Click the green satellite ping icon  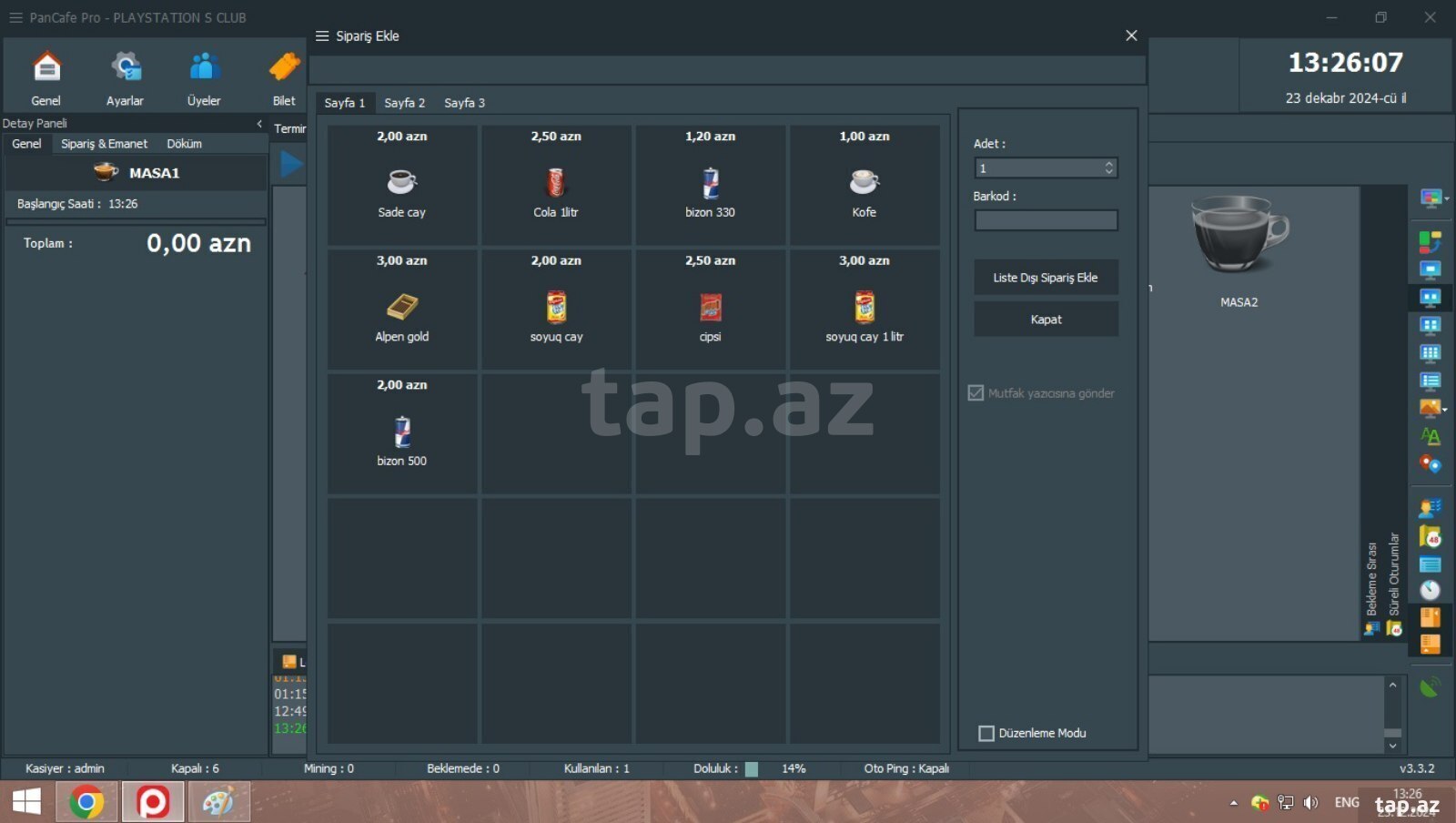point(1431,687)
